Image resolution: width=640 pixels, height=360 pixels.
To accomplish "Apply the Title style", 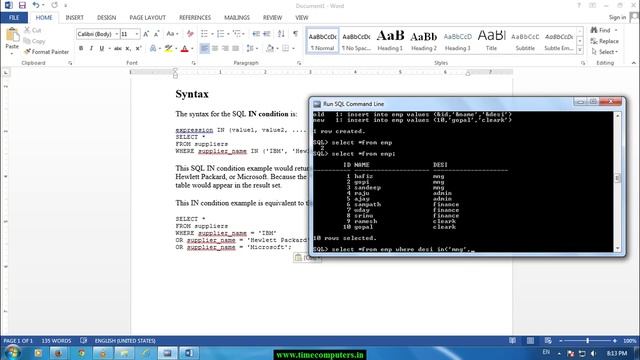I will pos(491,41).
